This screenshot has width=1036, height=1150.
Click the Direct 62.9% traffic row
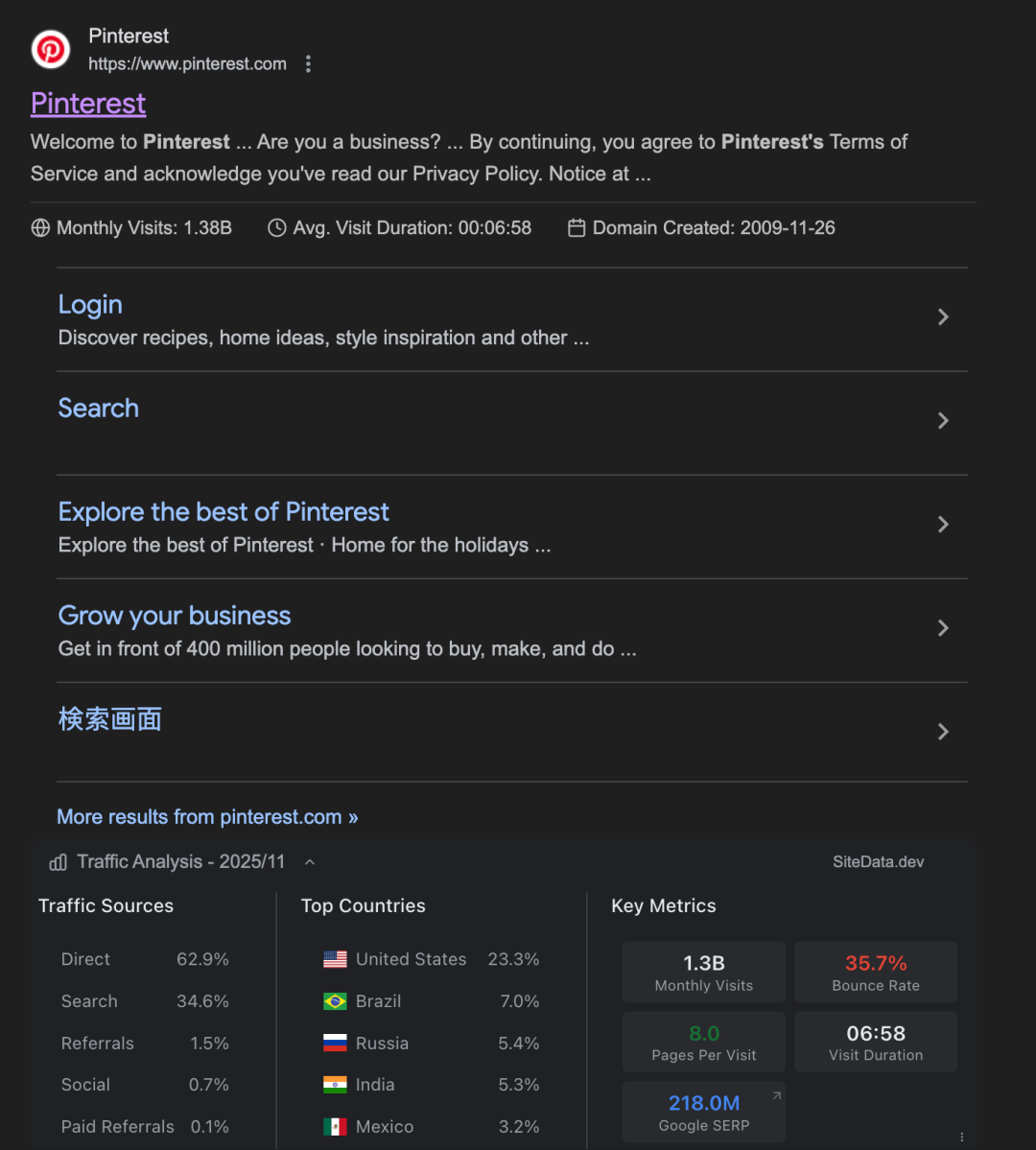click(145, 959)
